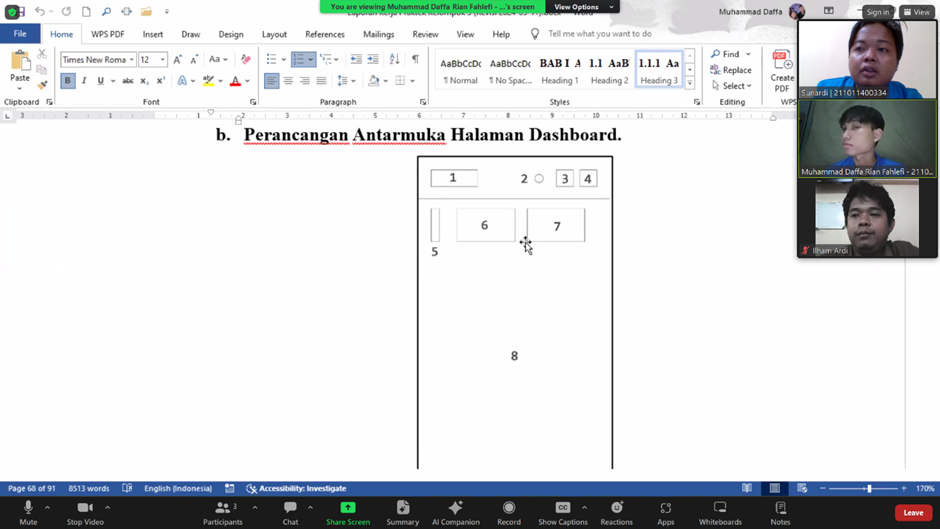Viewport: 940px width, 529px height.
Task: Switch to the Design tab
Action: pos(231,34)
